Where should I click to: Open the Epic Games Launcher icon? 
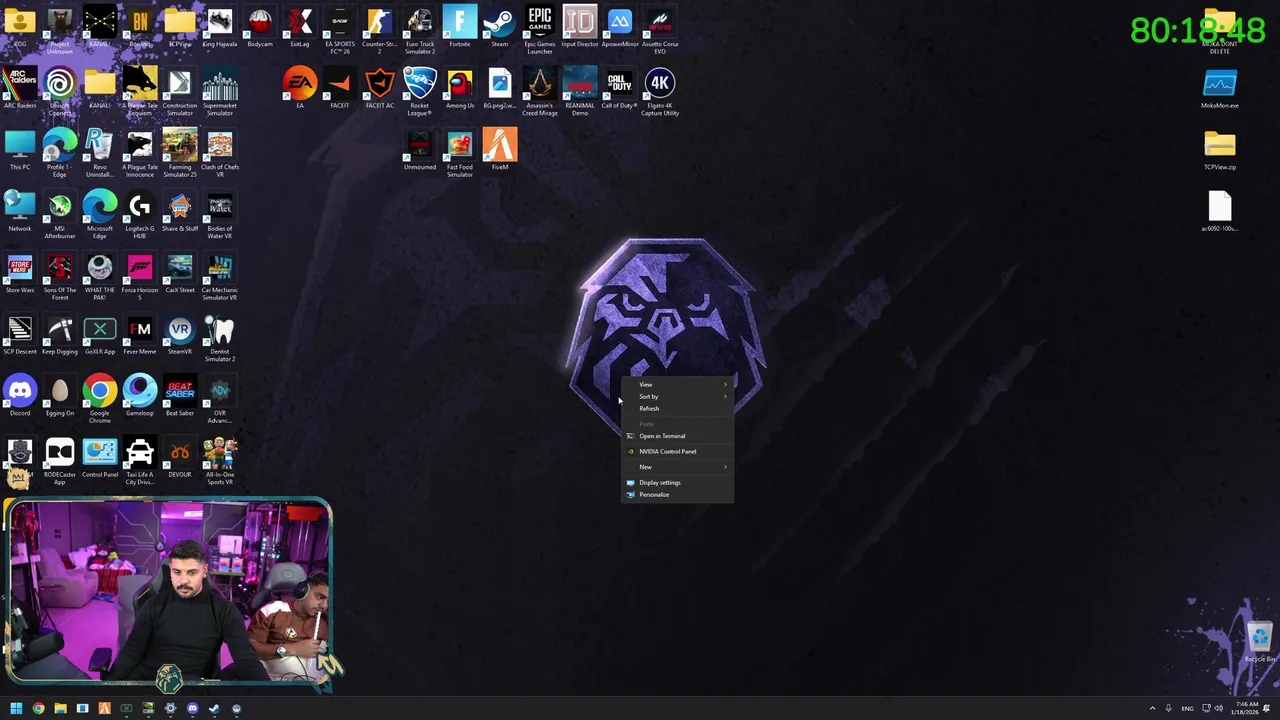pyautogui.click(x=540, y=31)
